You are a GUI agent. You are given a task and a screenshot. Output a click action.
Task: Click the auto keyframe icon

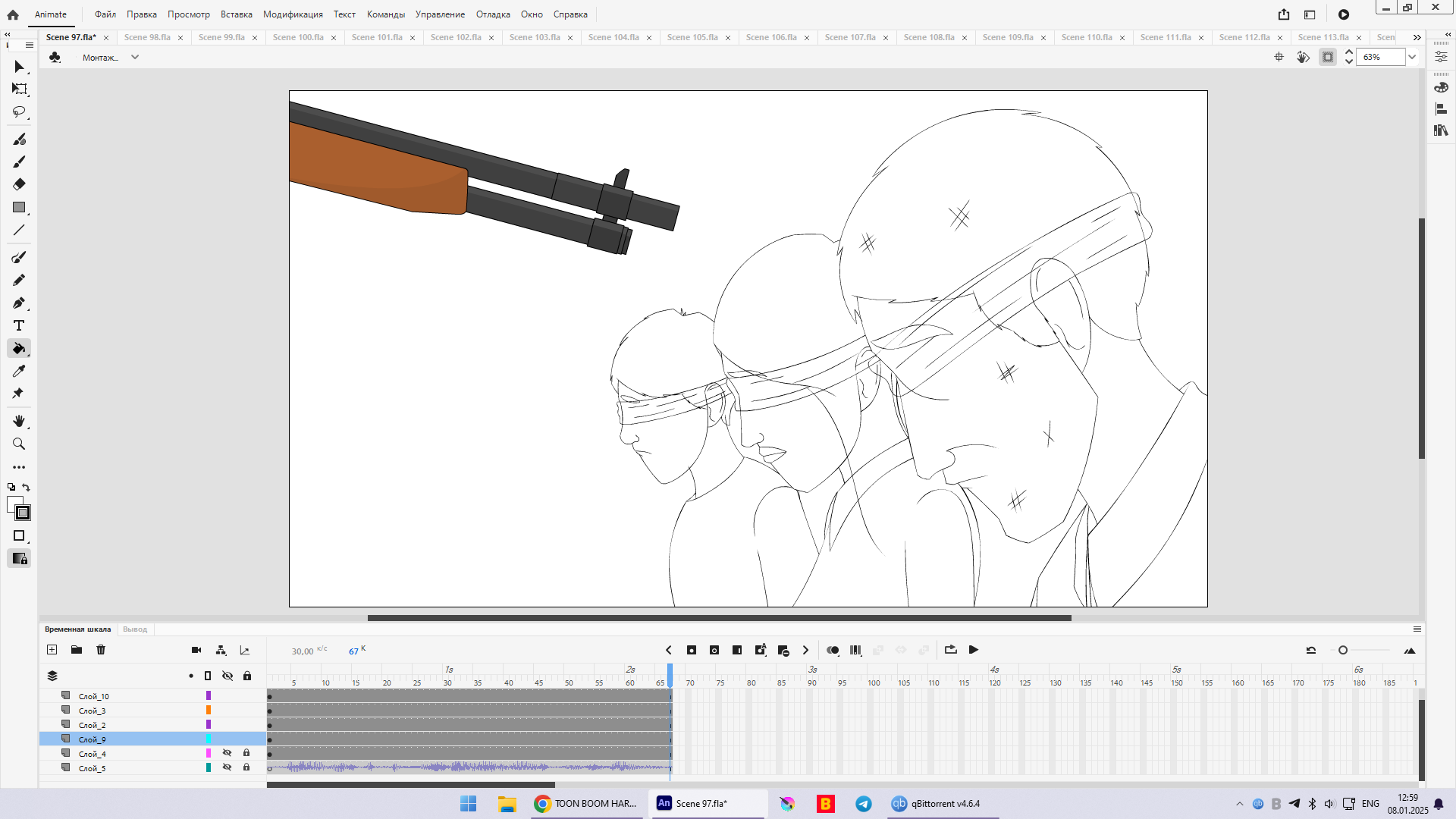[761, 650]
